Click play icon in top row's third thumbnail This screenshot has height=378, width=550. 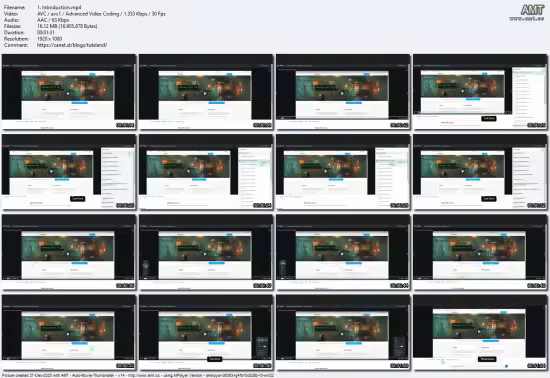tap(342, 93)
